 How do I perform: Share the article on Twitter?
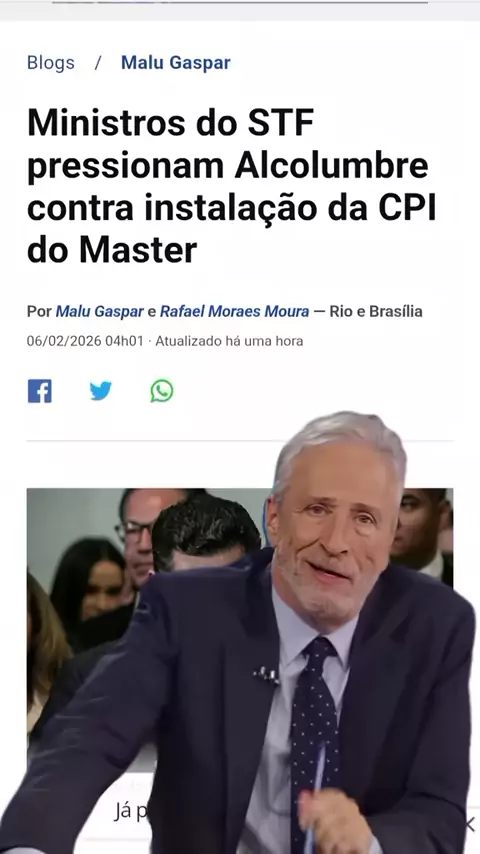tap(101, 391)
